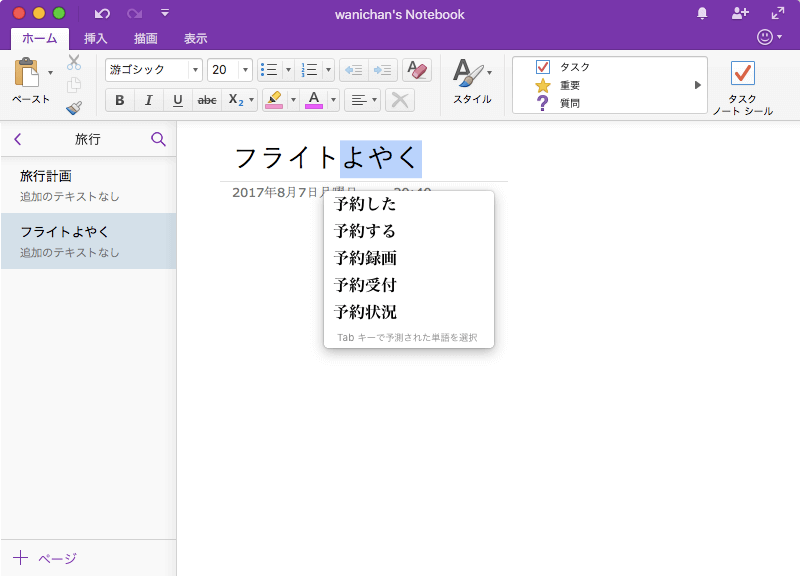Click the Redo arrow icon
Image resolution: width=800 pixels, height=576 pixels.
[x=135, y=14]
